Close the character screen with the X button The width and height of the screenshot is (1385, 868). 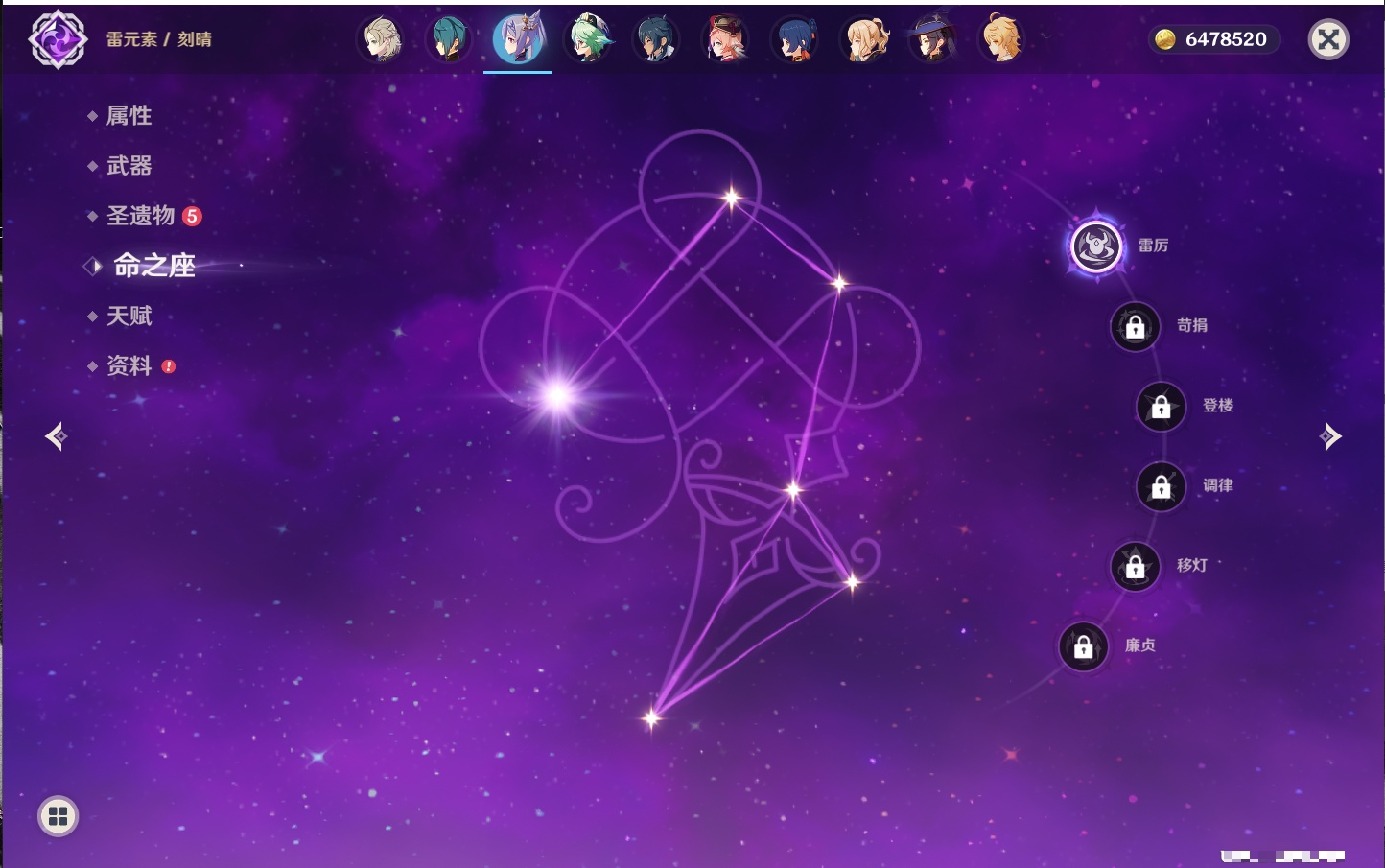pyautogui.click(x=1328, y=39)
